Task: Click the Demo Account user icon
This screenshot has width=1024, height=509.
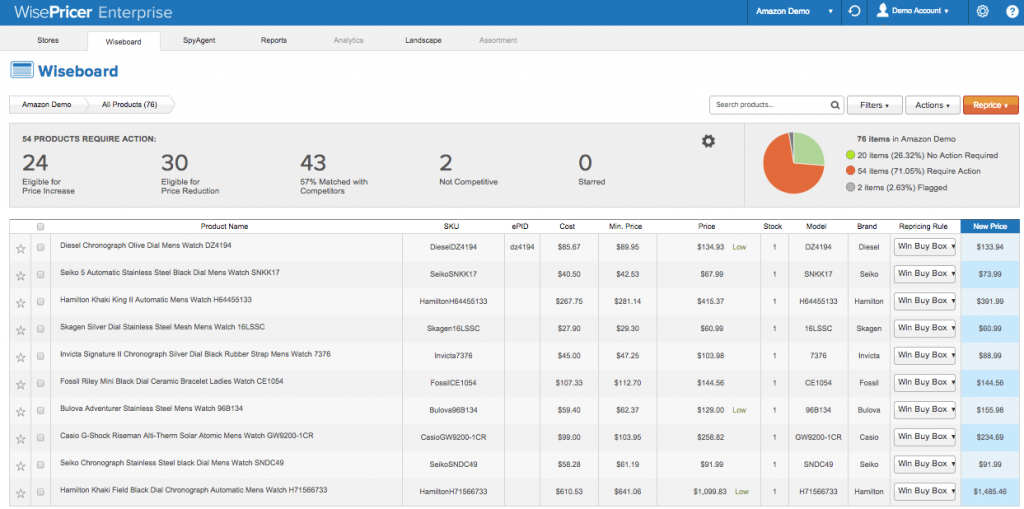Action: 883,10
